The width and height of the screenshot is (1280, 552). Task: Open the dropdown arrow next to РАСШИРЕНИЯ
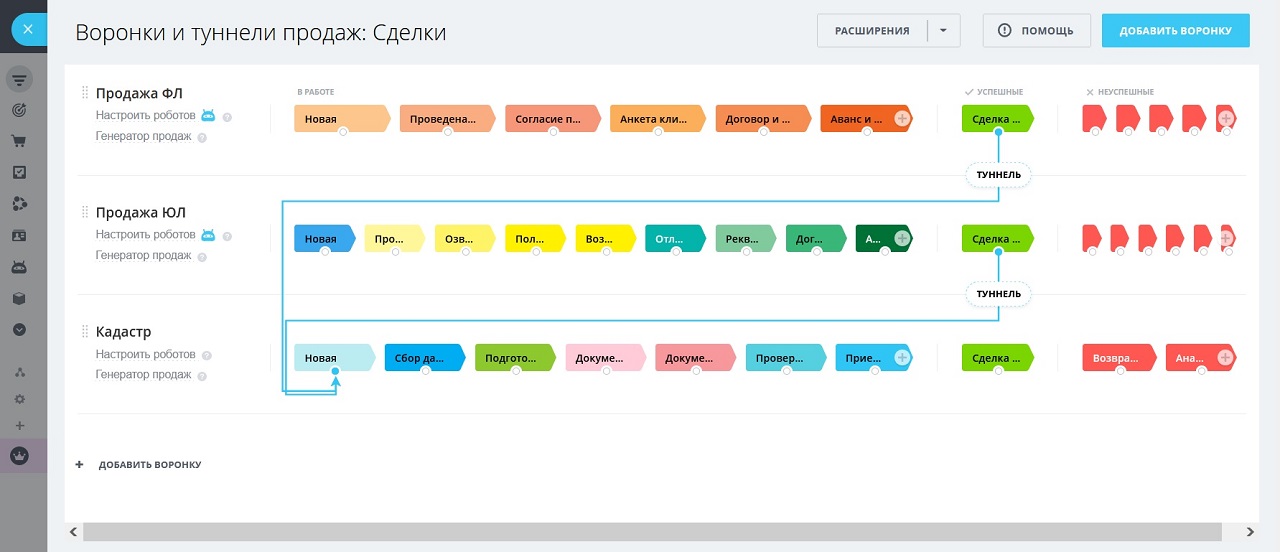tap(943, 31)
